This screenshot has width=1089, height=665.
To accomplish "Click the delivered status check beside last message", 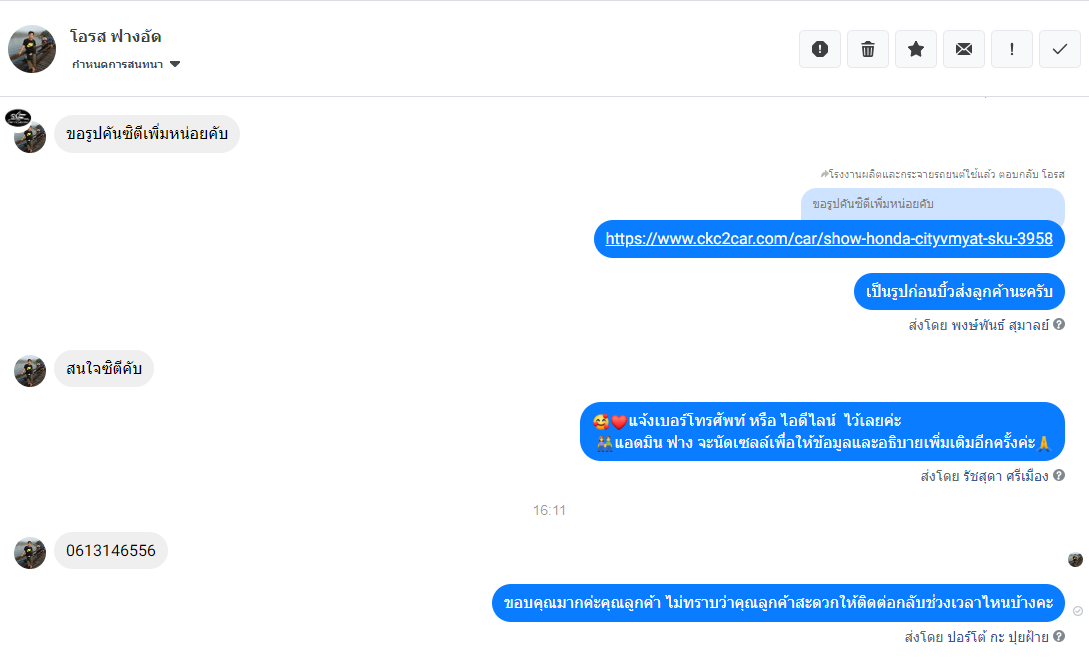I will [x=1078, y=611].
